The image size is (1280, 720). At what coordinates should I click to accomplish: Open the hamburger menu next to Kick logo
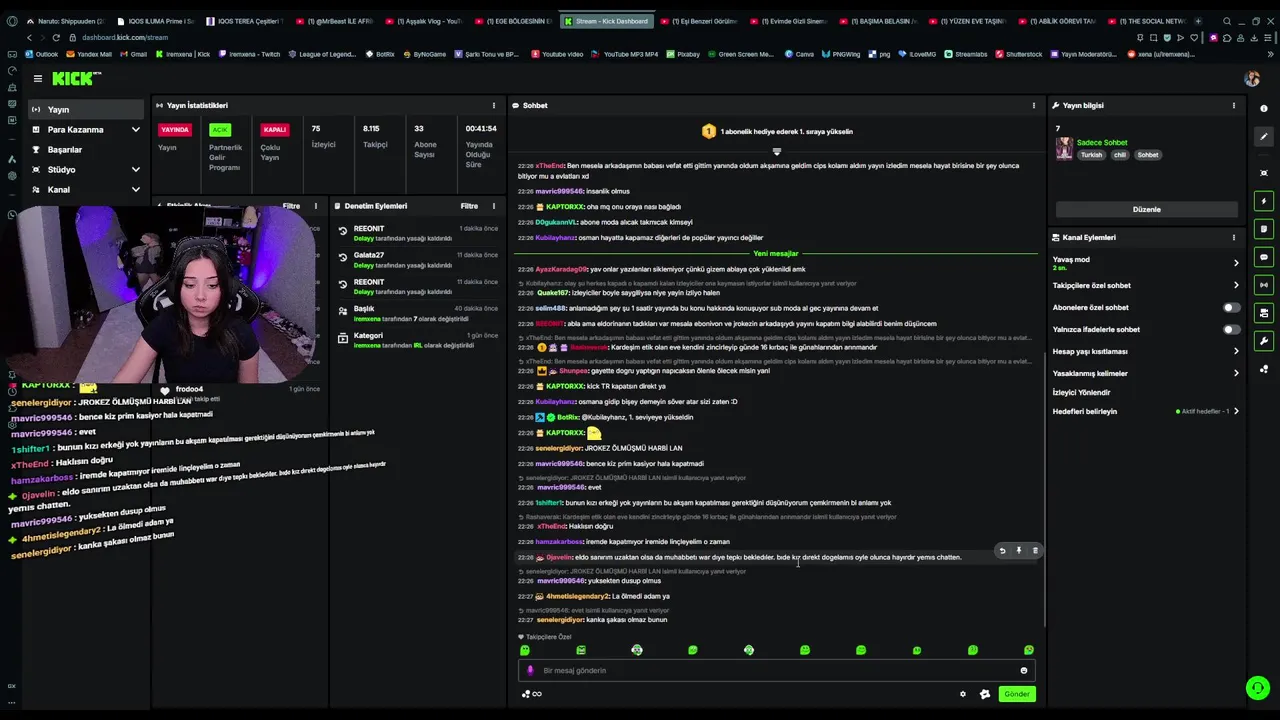click(x=37, y=78)
